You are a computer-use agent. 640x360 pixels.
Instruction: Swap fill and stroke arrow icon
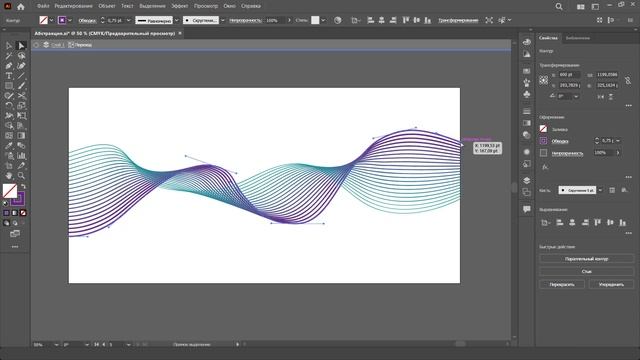click(x=23, y=186)
